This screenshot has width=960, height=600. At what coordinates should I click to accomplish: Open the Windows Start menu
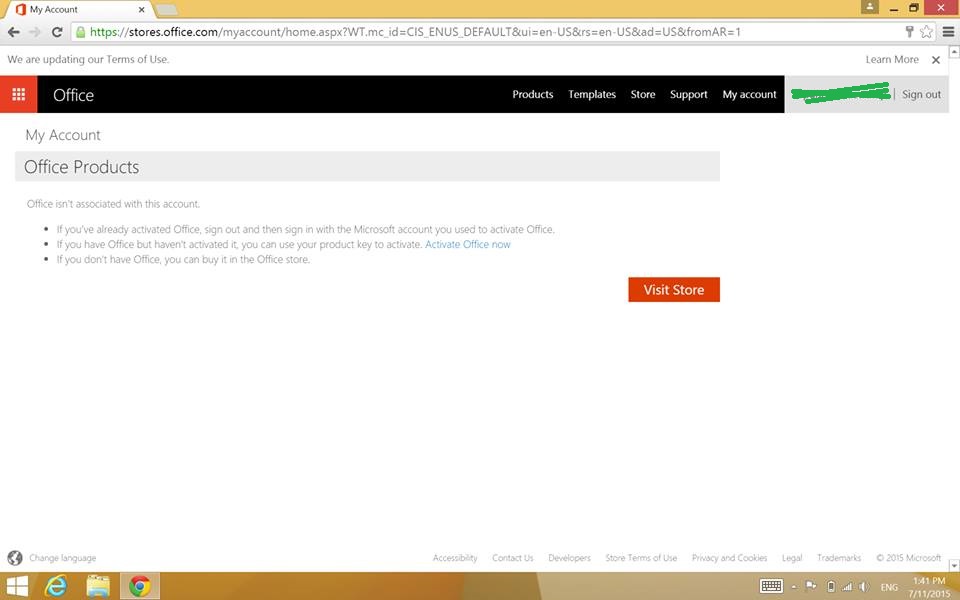(17, 587)
